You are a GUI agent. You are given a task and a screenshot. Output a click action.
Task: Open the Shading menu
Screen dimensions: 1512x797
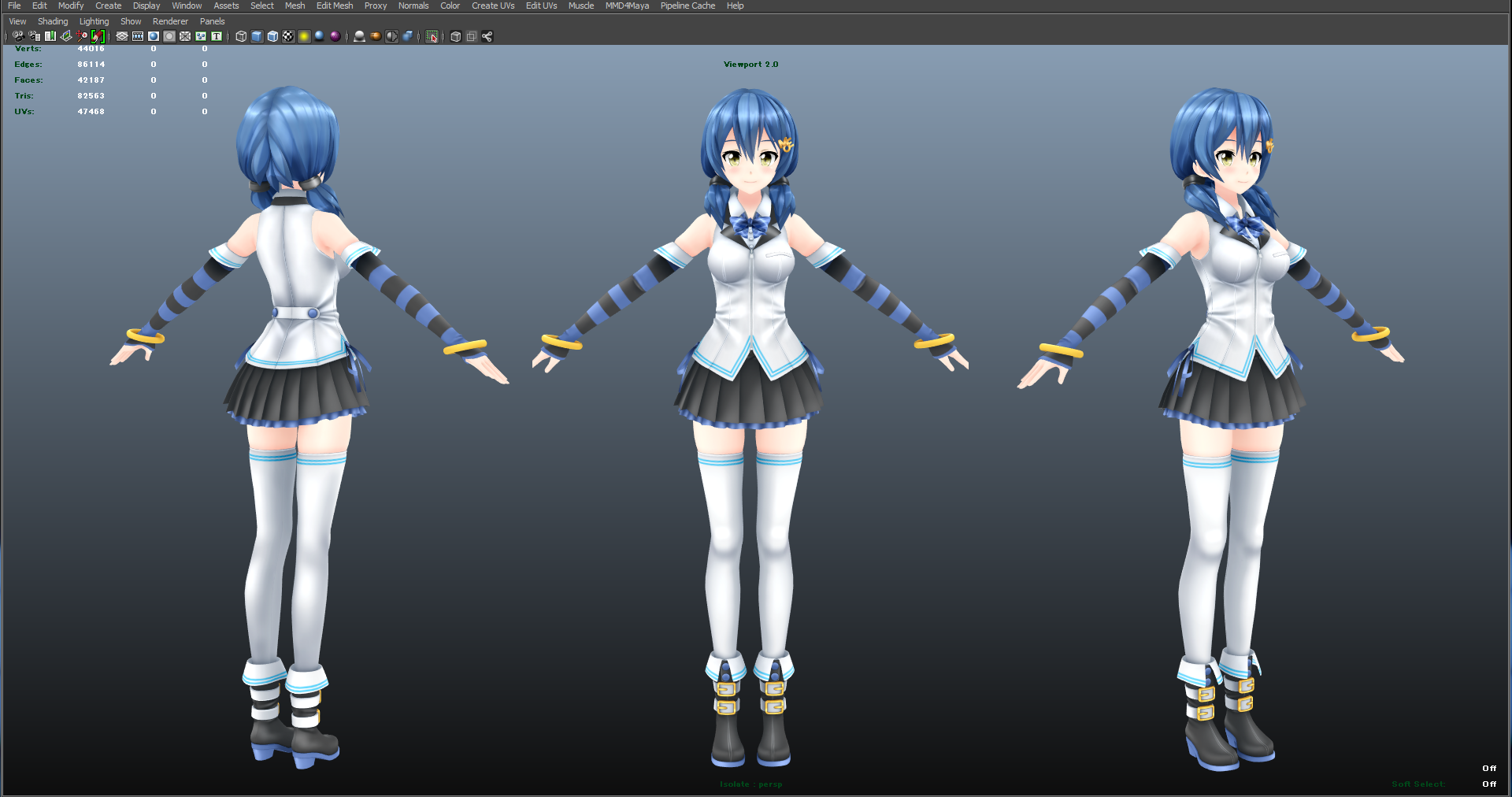[53, 21]
